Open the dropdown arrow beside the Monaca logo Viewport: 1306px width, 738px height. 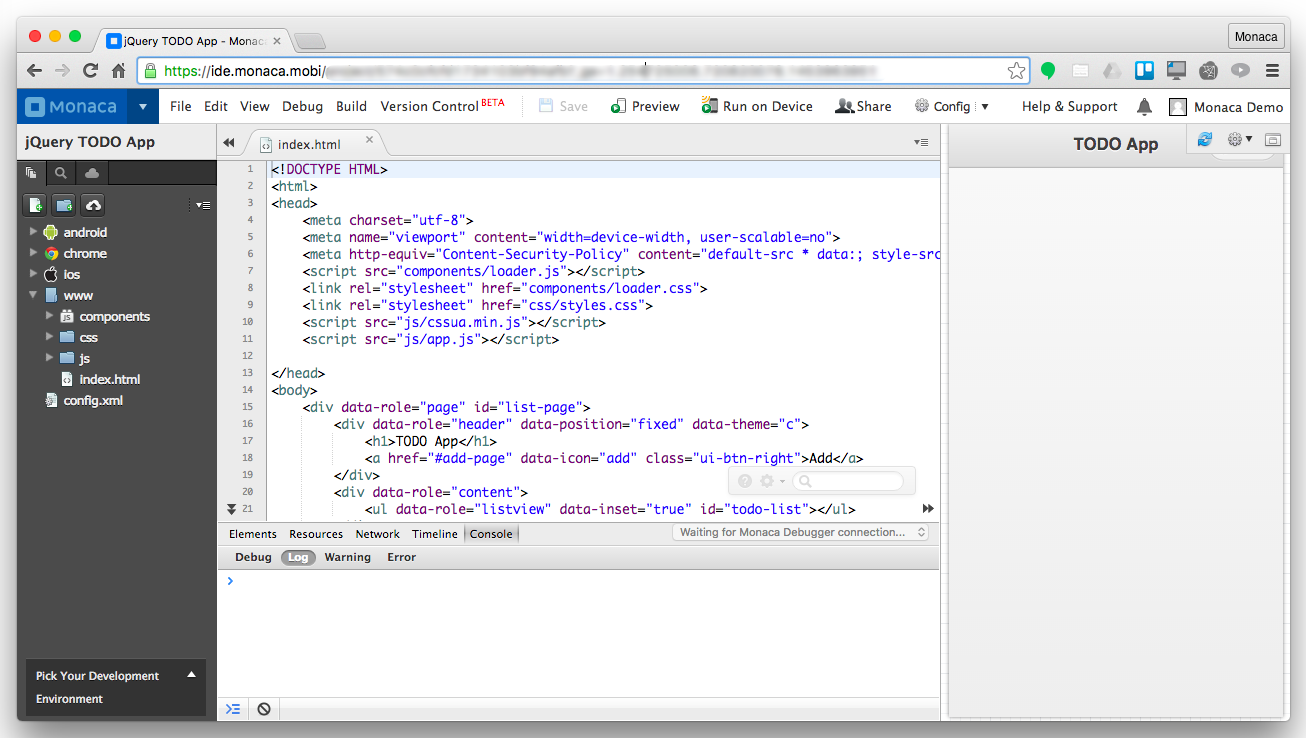tap(144, 106)
